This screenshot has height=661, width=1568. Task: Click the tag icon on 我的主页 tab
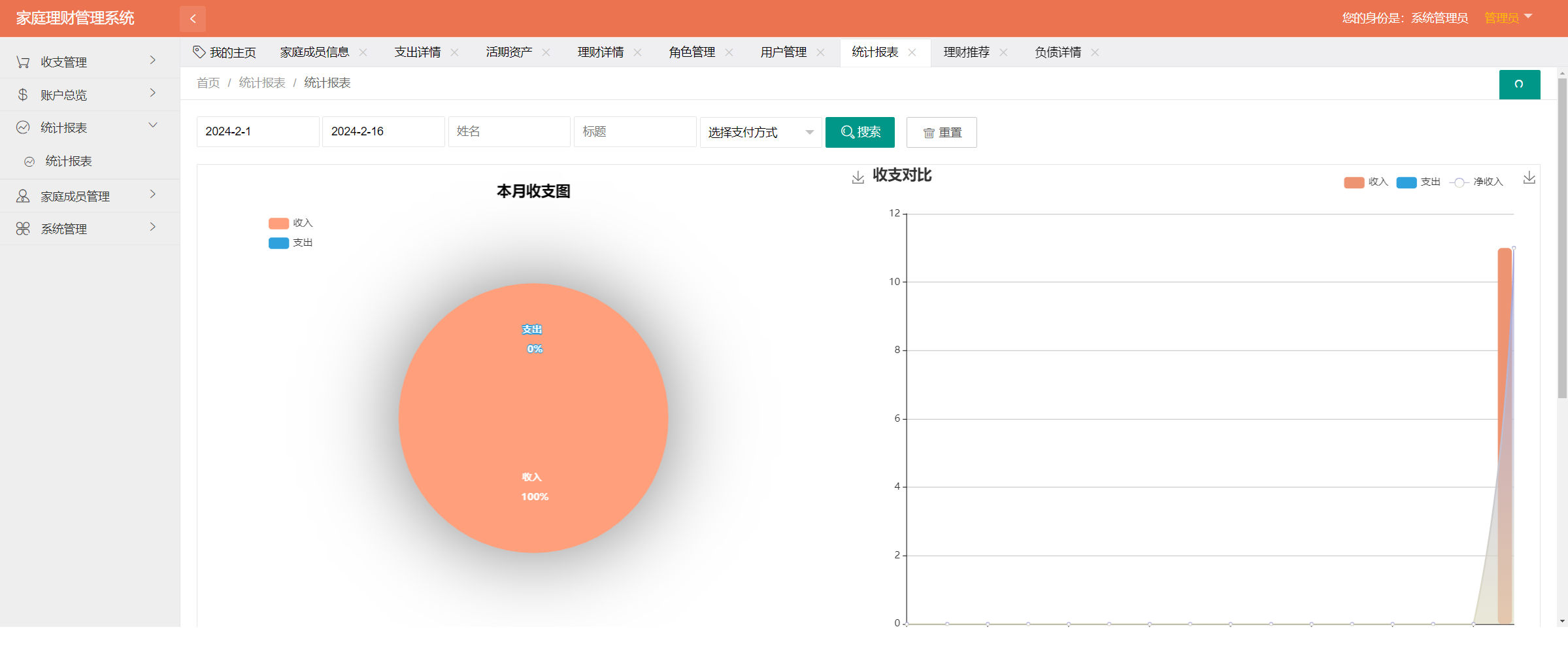(x=199, y=52)
